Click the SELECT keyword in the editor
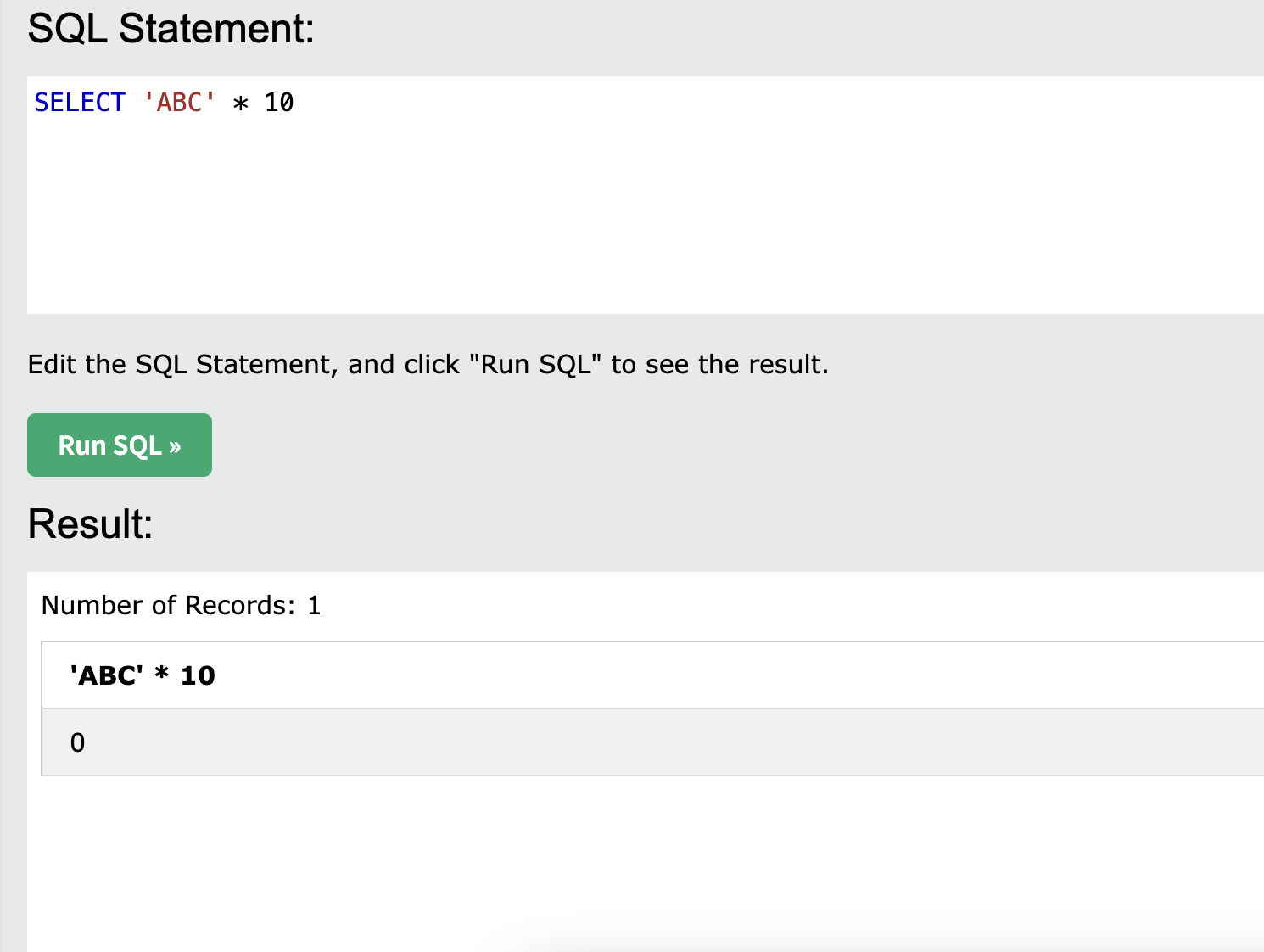This screenshot has width=1264, height=952. (x=80, y=103)
